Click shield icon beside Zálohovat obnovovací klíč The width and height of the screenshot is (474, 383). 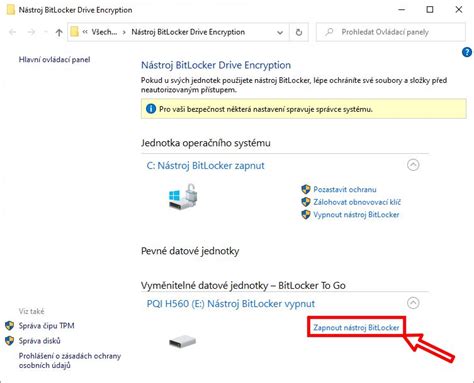click(x=306, y=202)
